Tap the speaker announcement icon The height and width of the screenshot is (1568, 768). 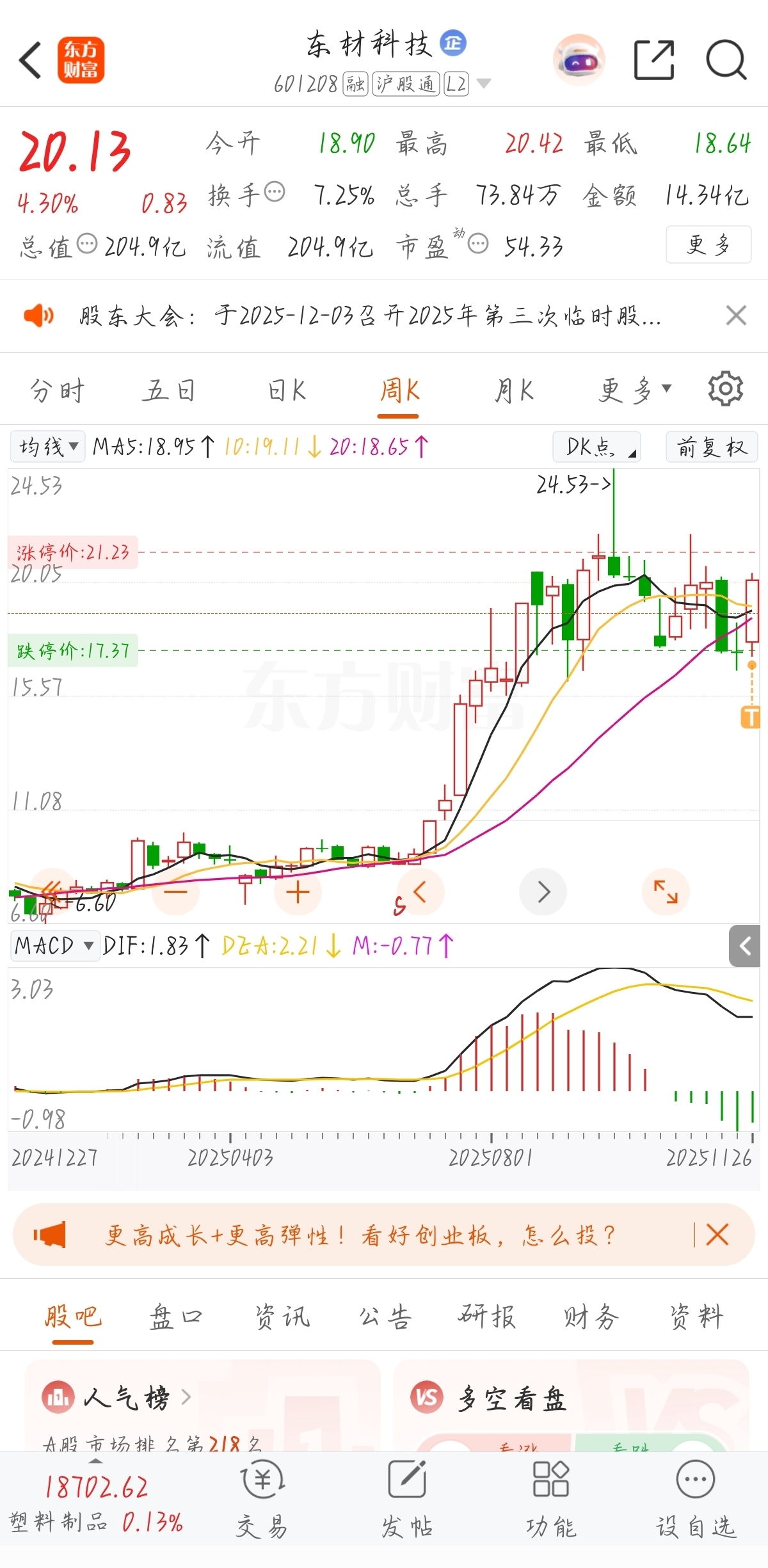pos(39,316)
